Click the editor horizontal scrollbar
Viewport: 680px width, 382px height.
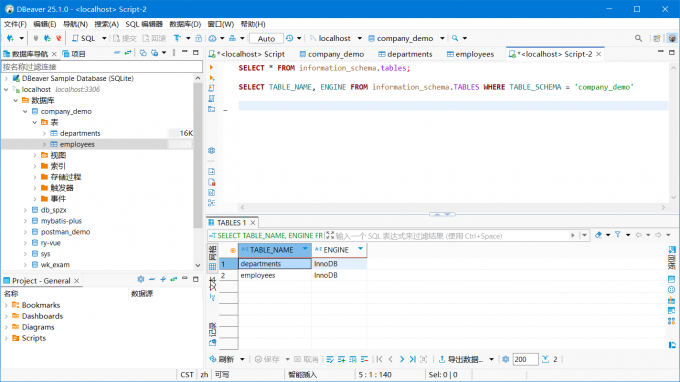(452, 207)
